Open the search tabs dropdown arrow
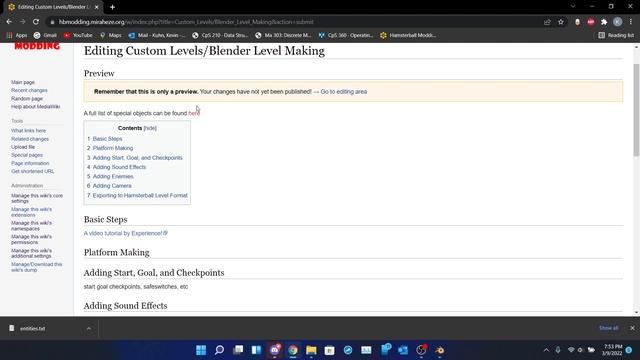The image size is (640, 360). pos(573,7)
